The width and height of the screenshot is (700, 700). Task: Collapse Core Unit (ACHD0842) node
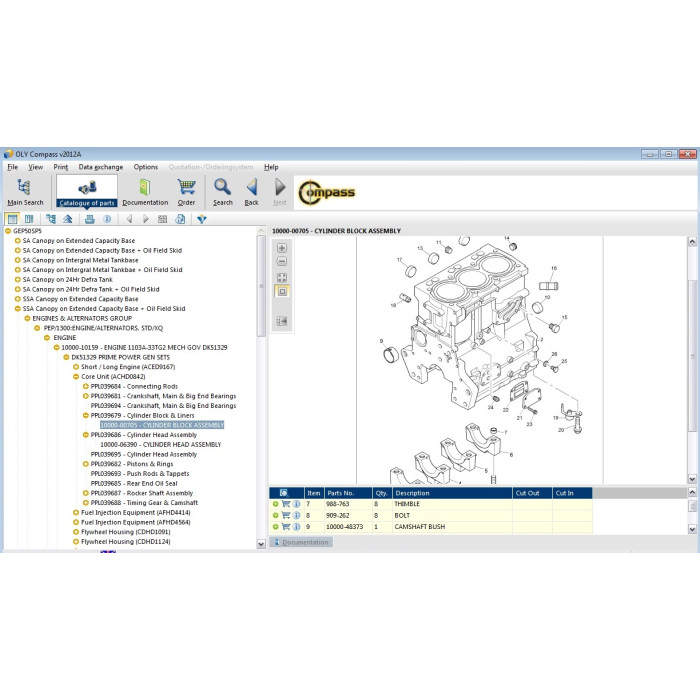pyautogui.click(x=76, y=377)
